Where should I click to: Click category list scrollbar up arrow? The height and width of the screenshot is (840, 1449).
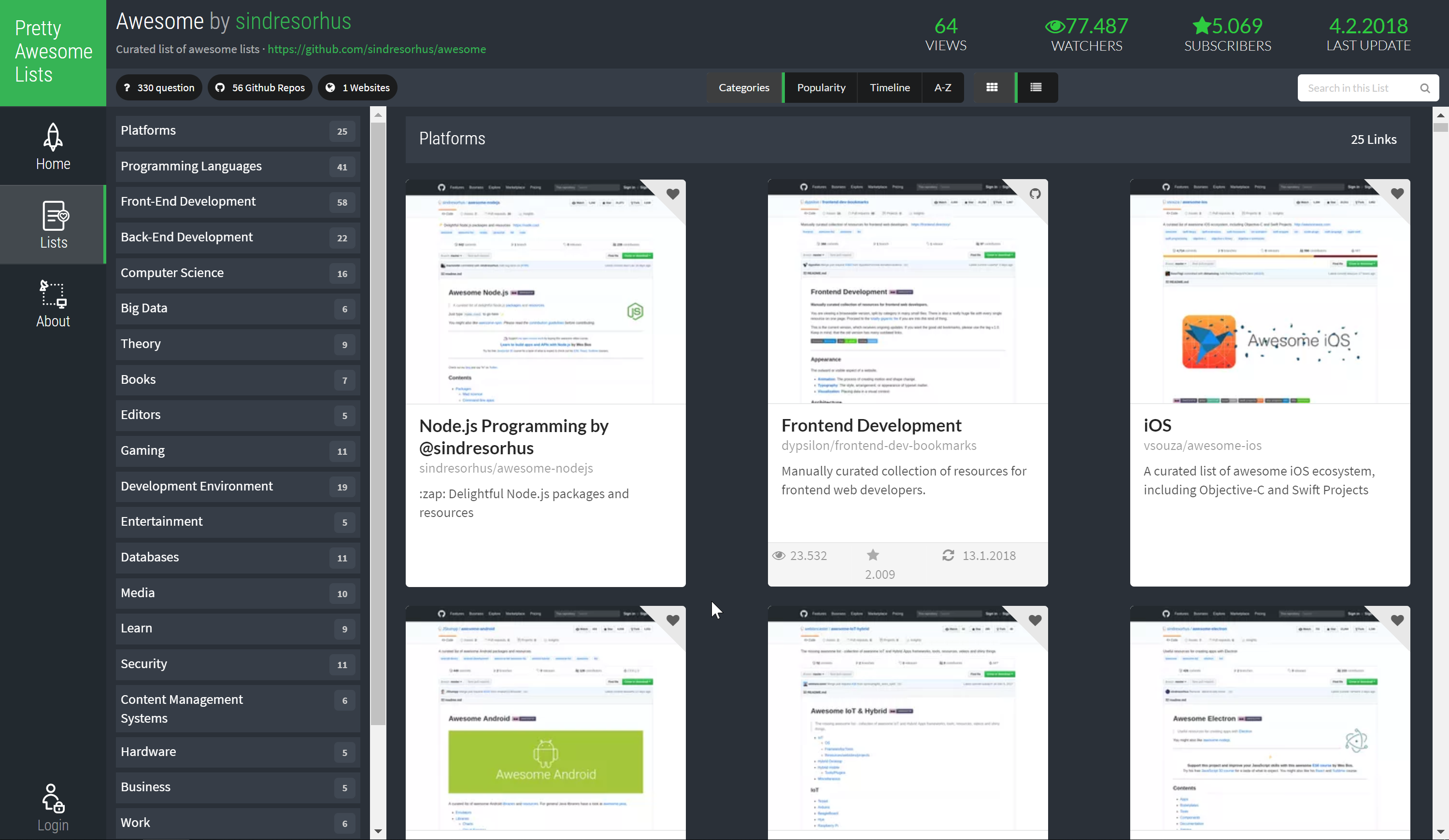click(378, 115)
